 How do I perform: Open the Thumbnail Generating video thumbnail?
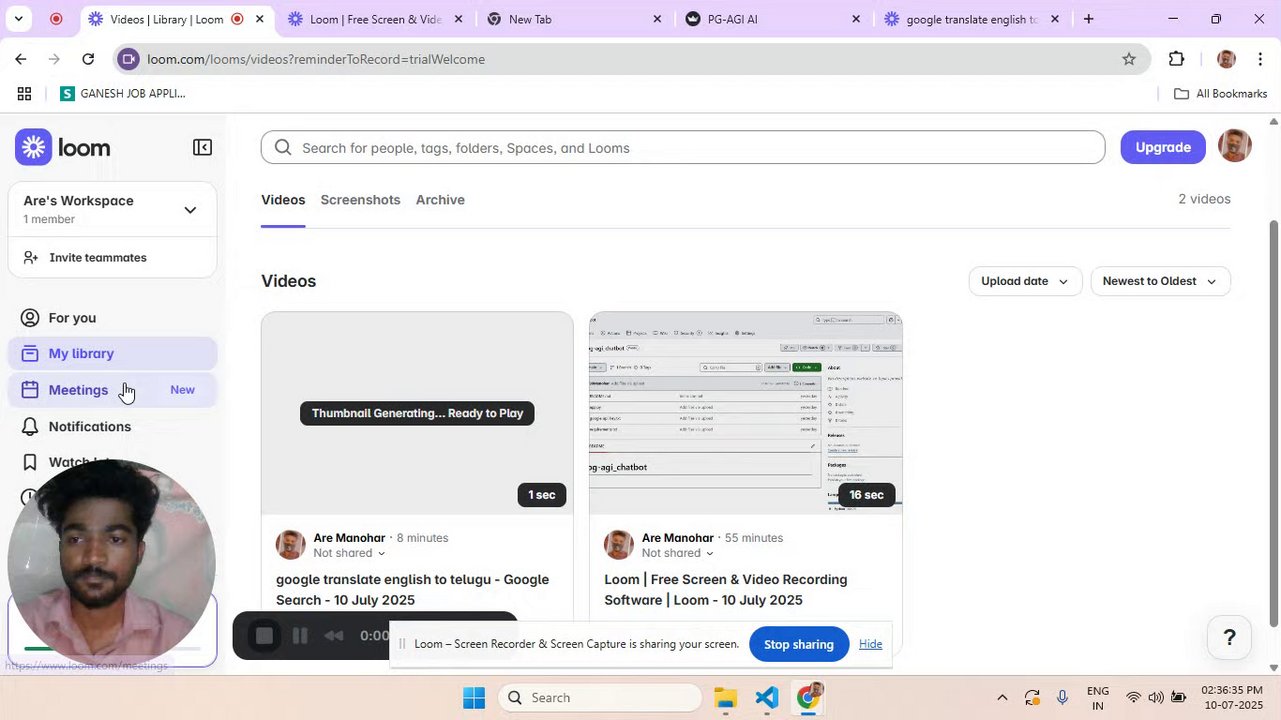tap(417, 413)
